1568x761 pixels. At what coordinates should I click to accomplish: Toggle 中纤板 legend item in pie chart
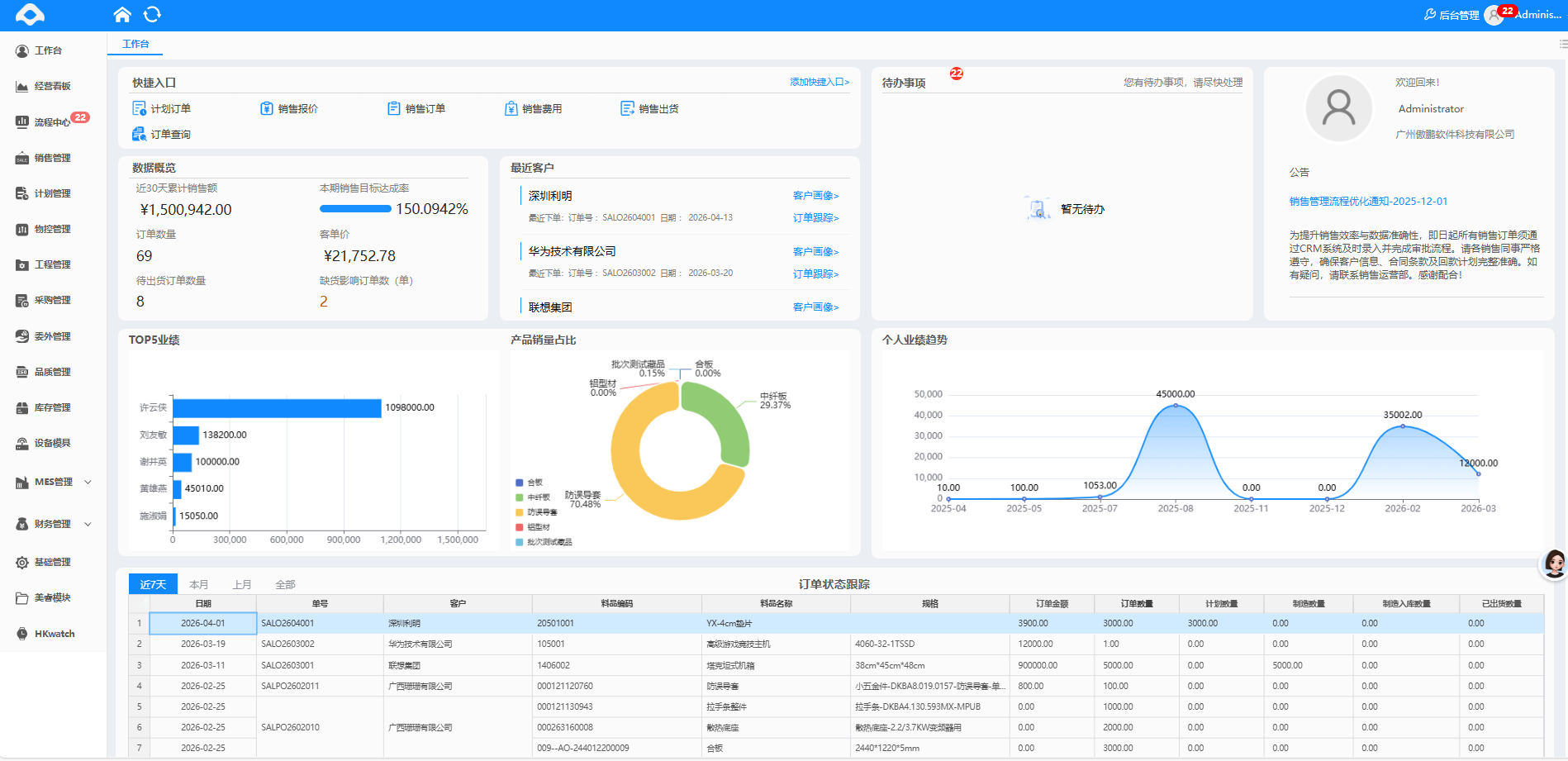(533, 497)
